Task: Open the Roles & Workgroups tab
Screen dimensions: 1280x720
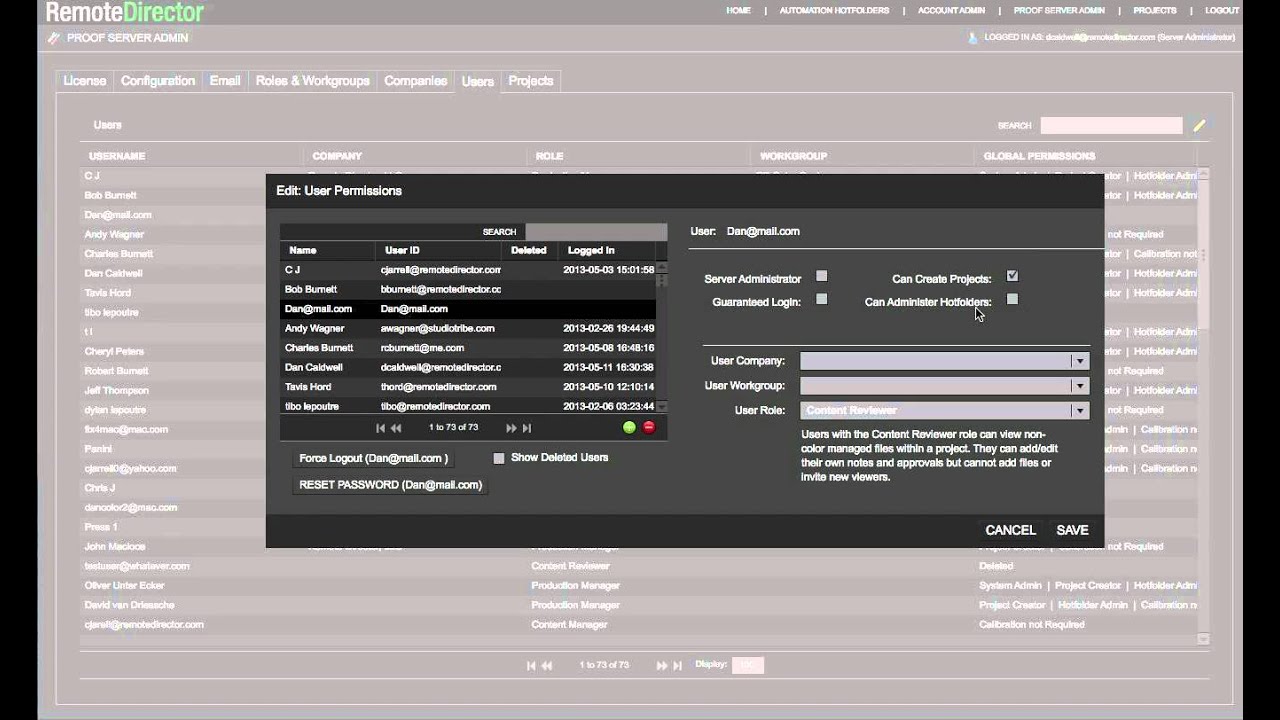Action: pyautogui.click(x=312, y=81)
